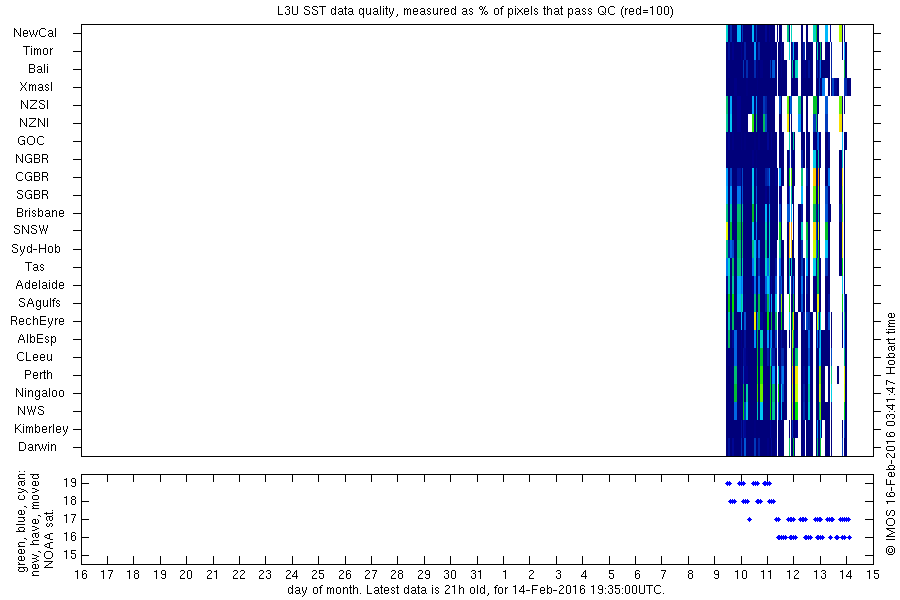The width and height of the screenshot is (900, 600).
Task: Click the NZNI row label
Action: (x=34, y=123)
